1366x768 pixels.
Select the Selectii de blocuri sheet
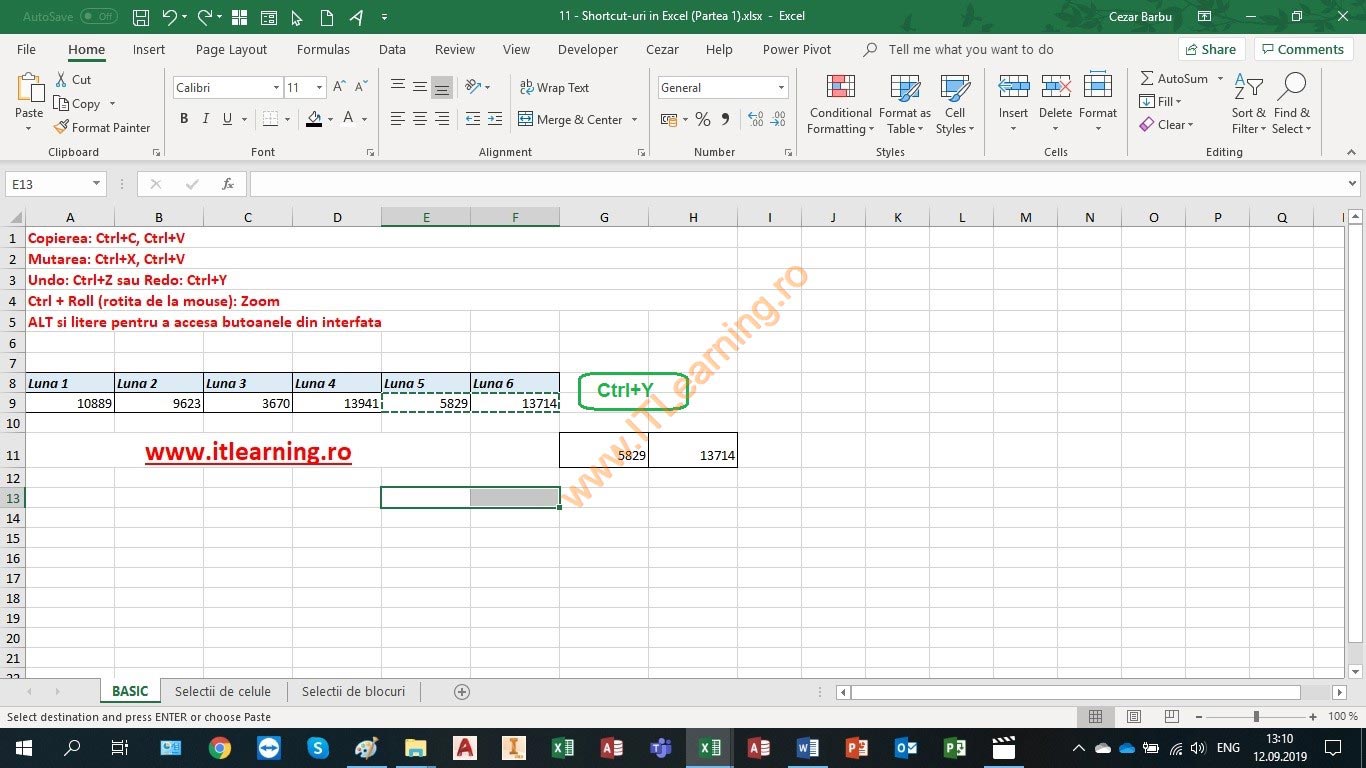(353, 691)
